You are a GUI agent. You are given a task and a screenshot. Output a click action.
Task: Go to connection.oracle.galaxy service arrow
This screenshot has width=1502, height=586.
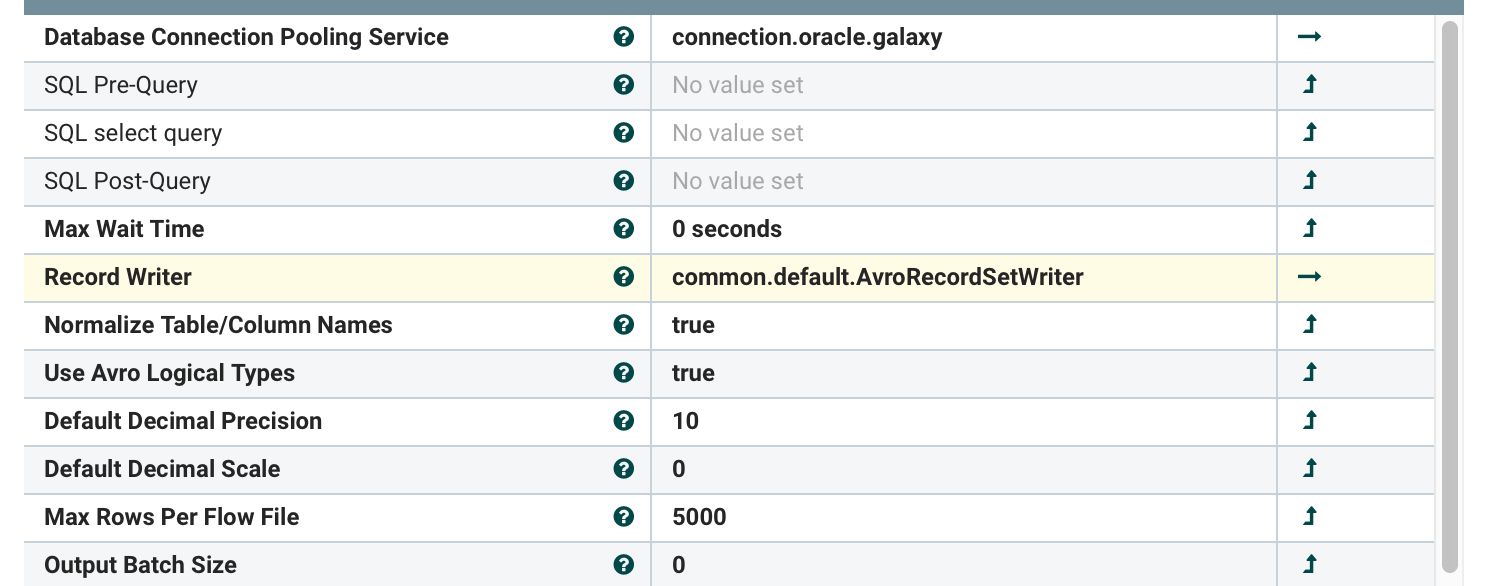tap(1309, 37)
